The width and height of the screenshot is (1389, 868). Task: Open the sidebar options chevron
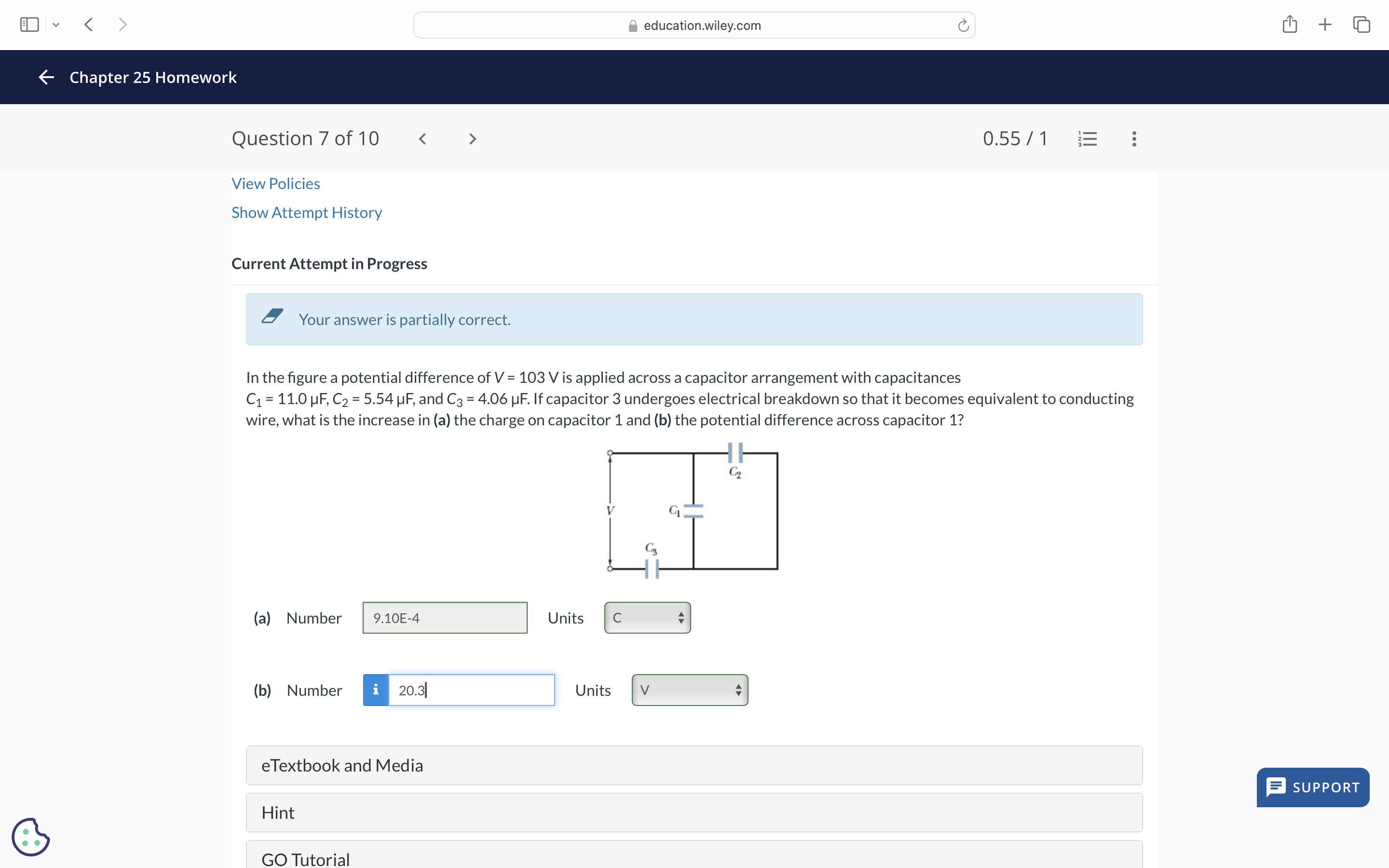[55, 25]
